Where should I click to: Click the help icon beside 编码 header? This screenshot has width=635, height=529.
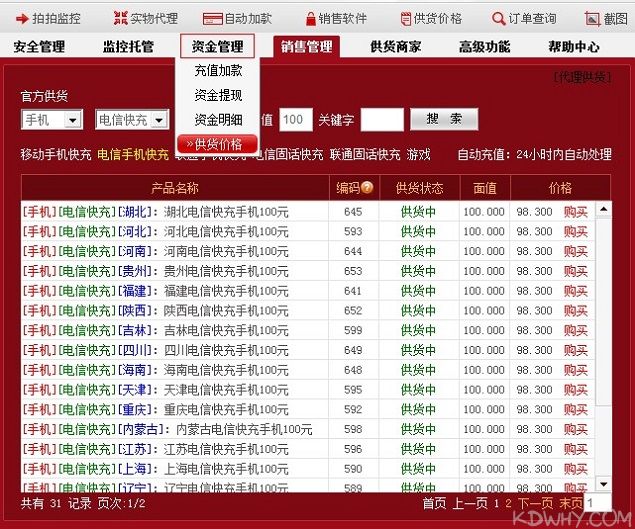[x=367, y=187]
